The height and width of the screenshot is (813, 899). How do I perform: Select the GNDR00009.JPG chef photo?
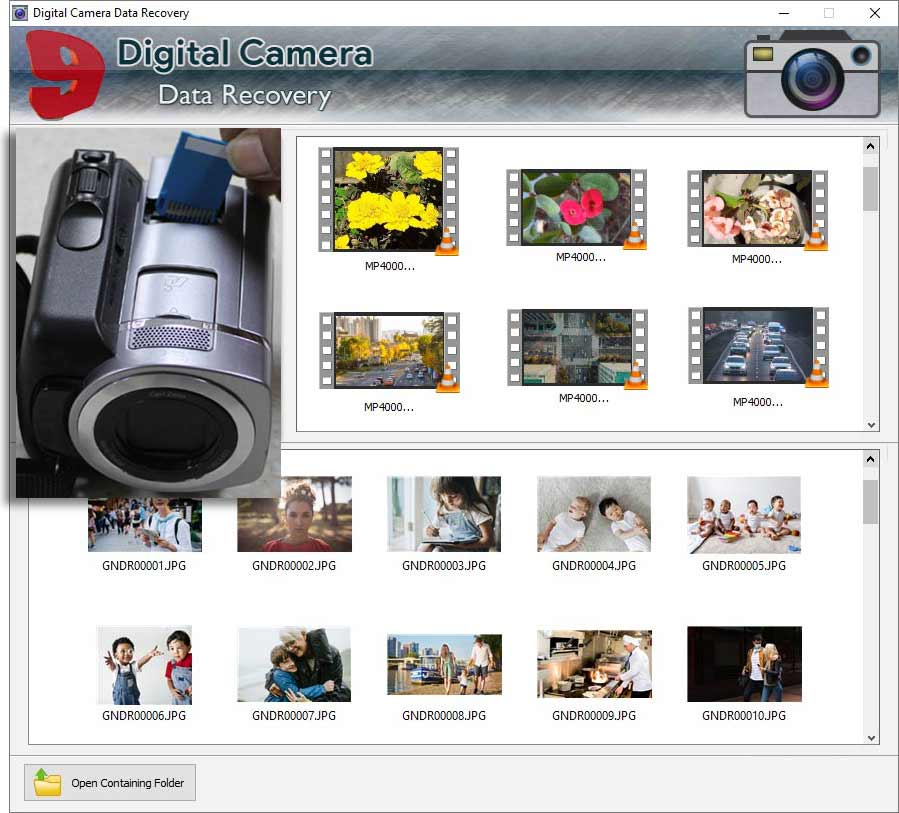click(x=594, y=663)
